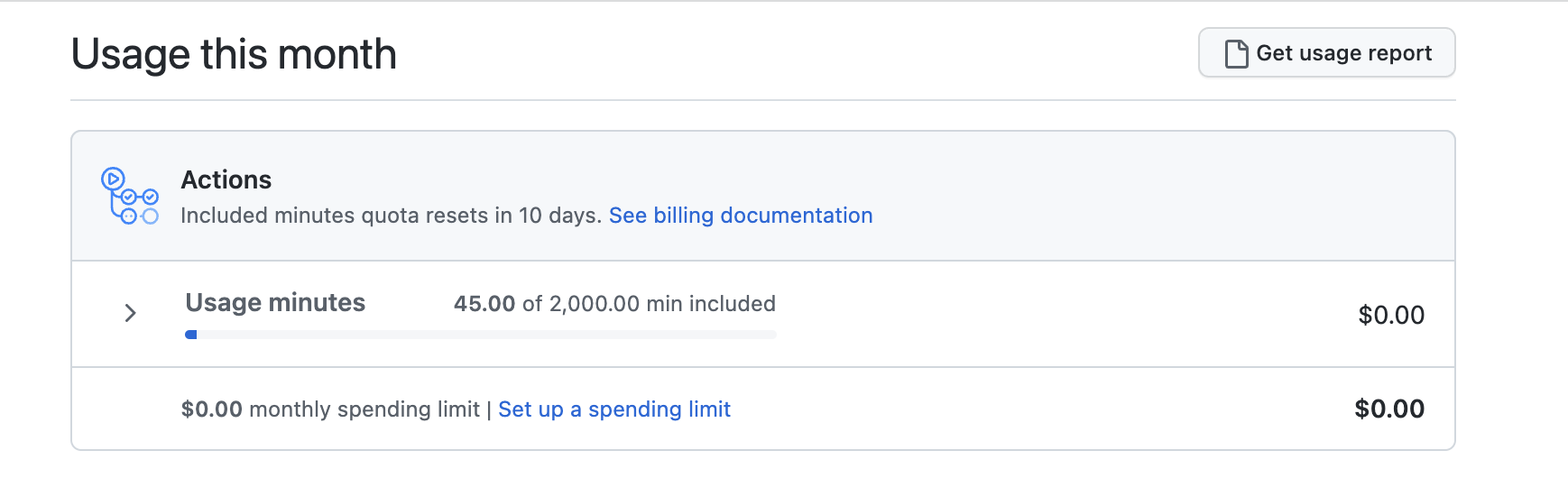Click the Set up a spending limit link

point(613,409)
